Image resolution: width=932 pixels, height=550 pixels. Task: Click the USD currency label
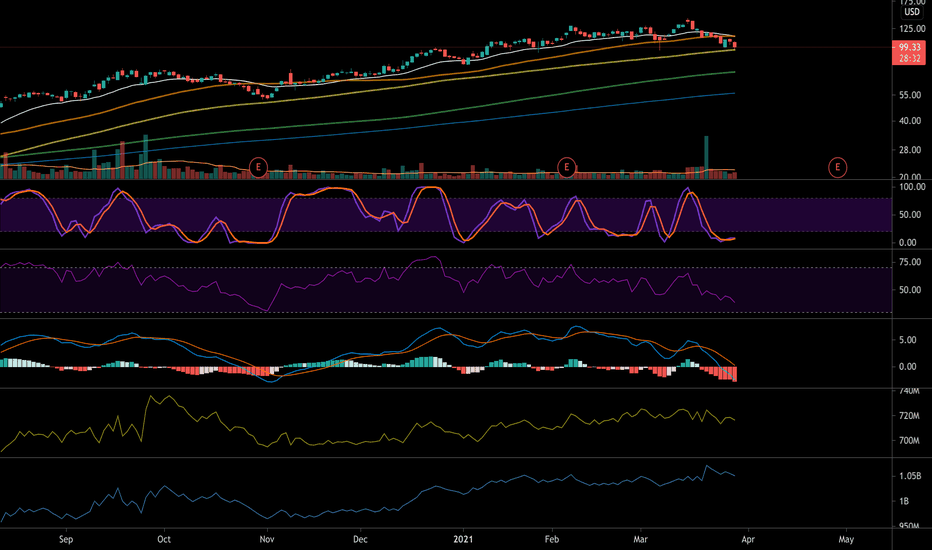point(912,12)
